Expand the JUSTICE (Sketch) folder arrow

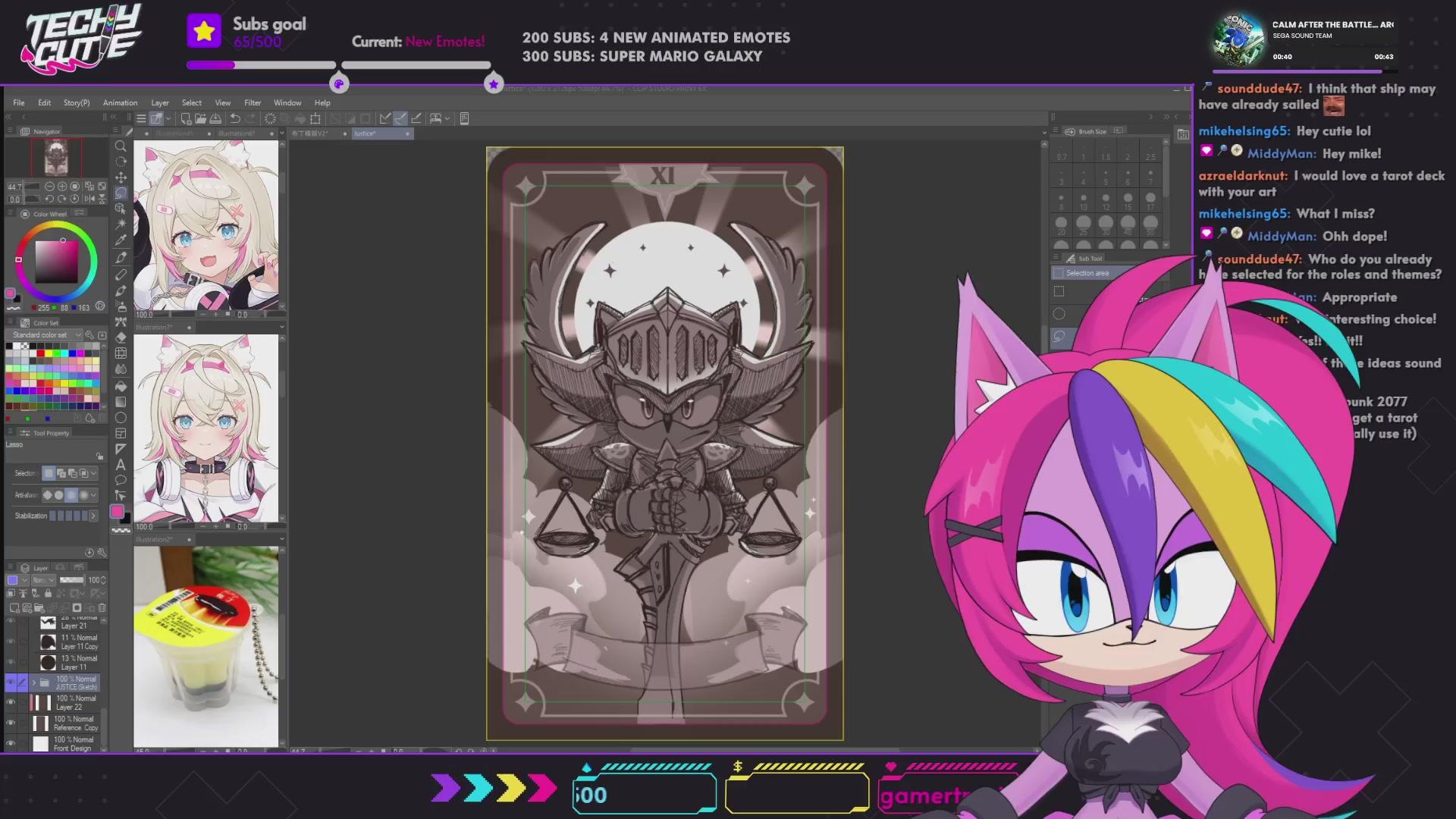click(x=33, y=682)
